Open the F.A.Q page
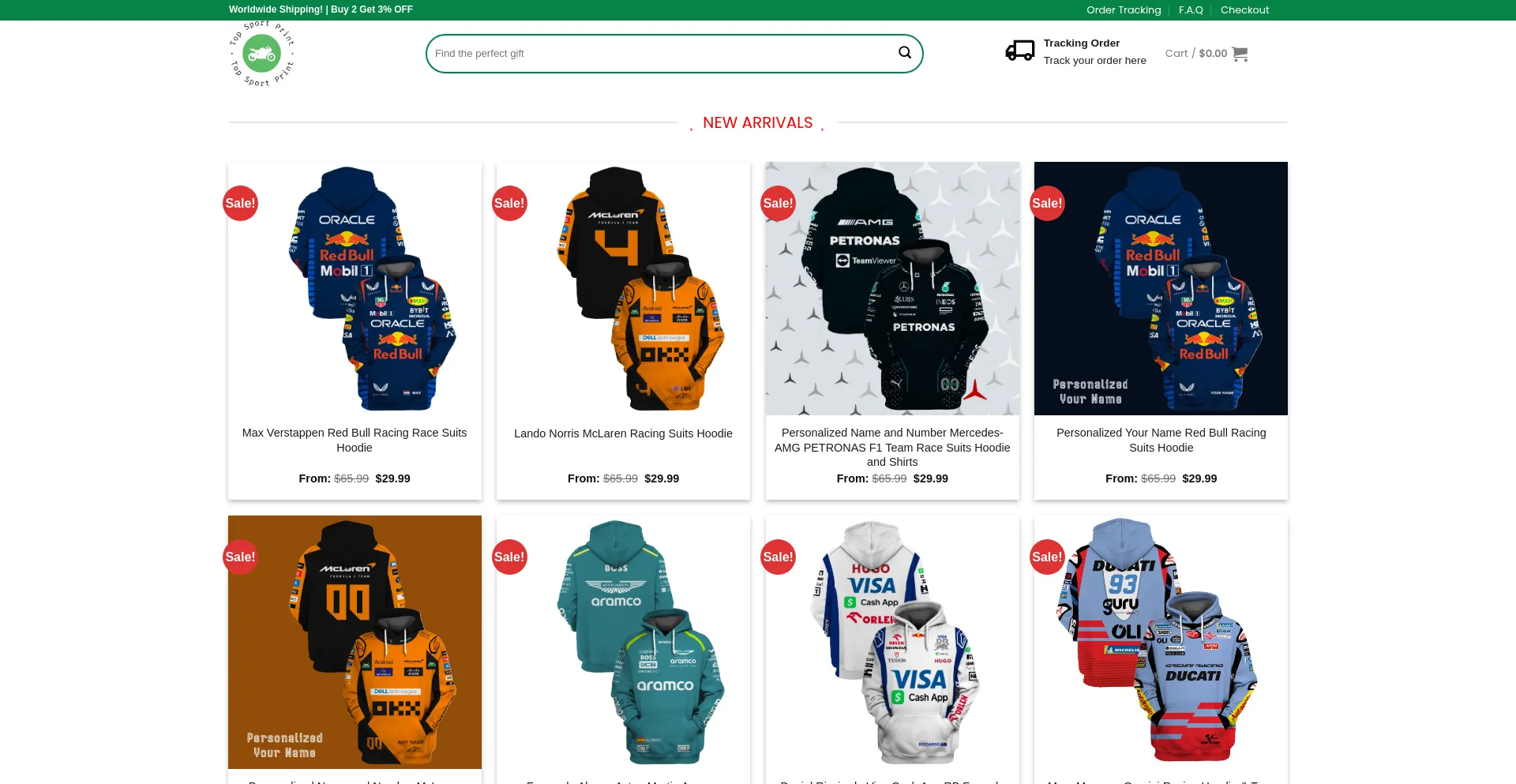 [1191, 10]
